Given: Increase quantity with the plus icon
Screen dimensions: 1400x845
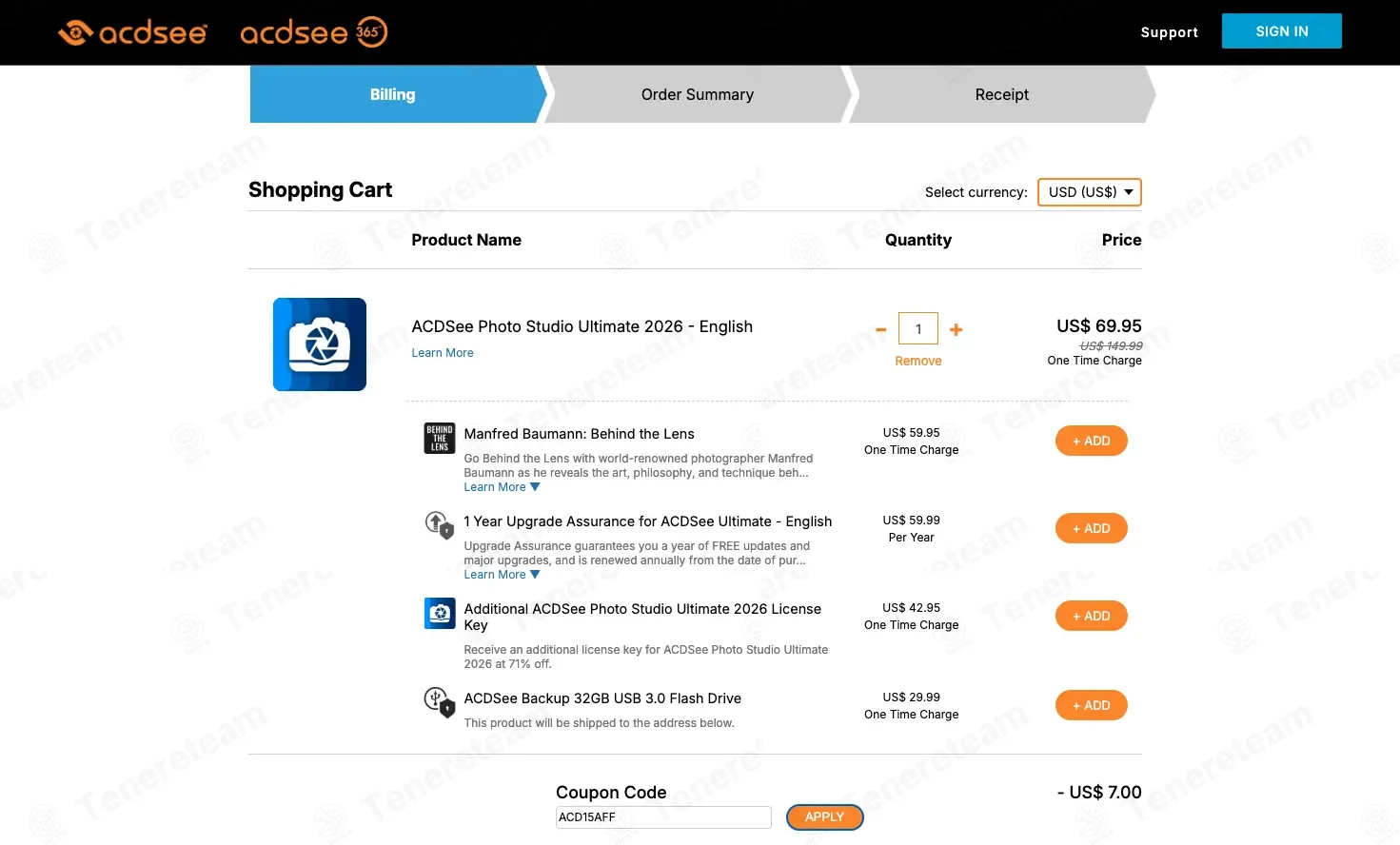Looking at the screenshot, I should [x=956, y=329].
